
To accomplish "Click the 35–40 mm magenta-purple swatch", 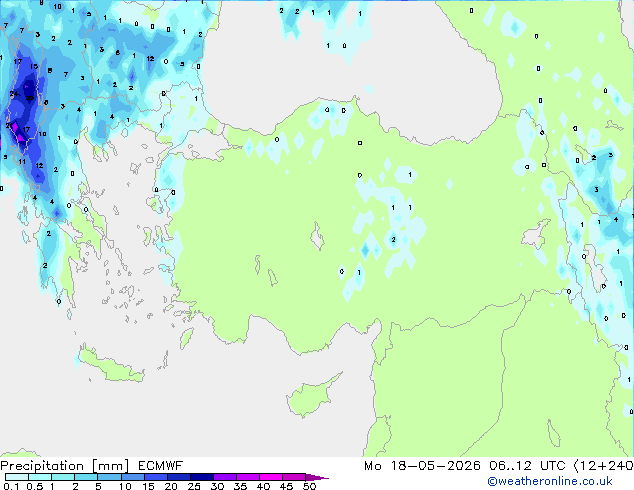I will pos(247,477).
